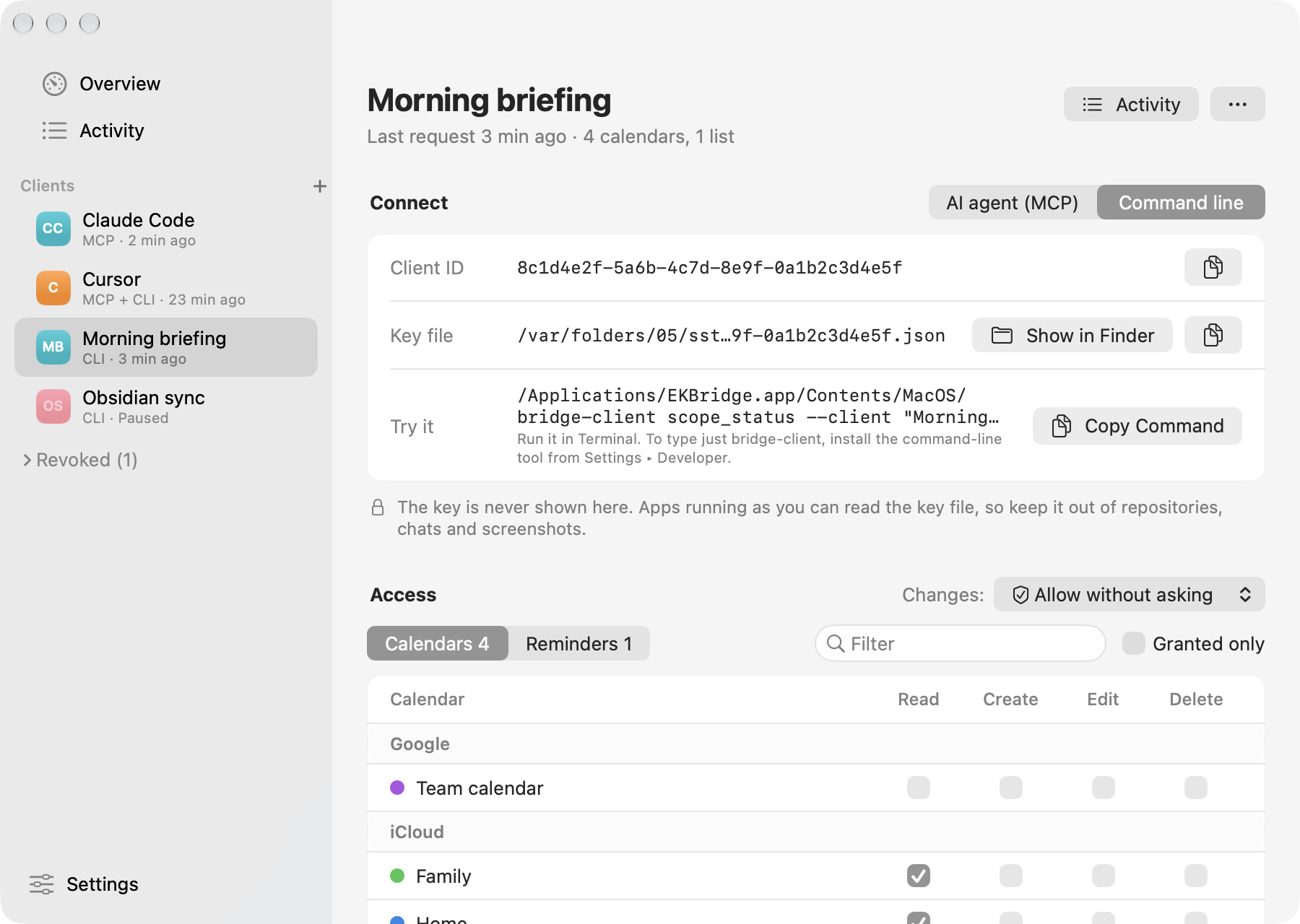The height and width of the screenshot is (924, 1300).
Task: Select the Calendars 4 tab
Action: coord(438,643)
